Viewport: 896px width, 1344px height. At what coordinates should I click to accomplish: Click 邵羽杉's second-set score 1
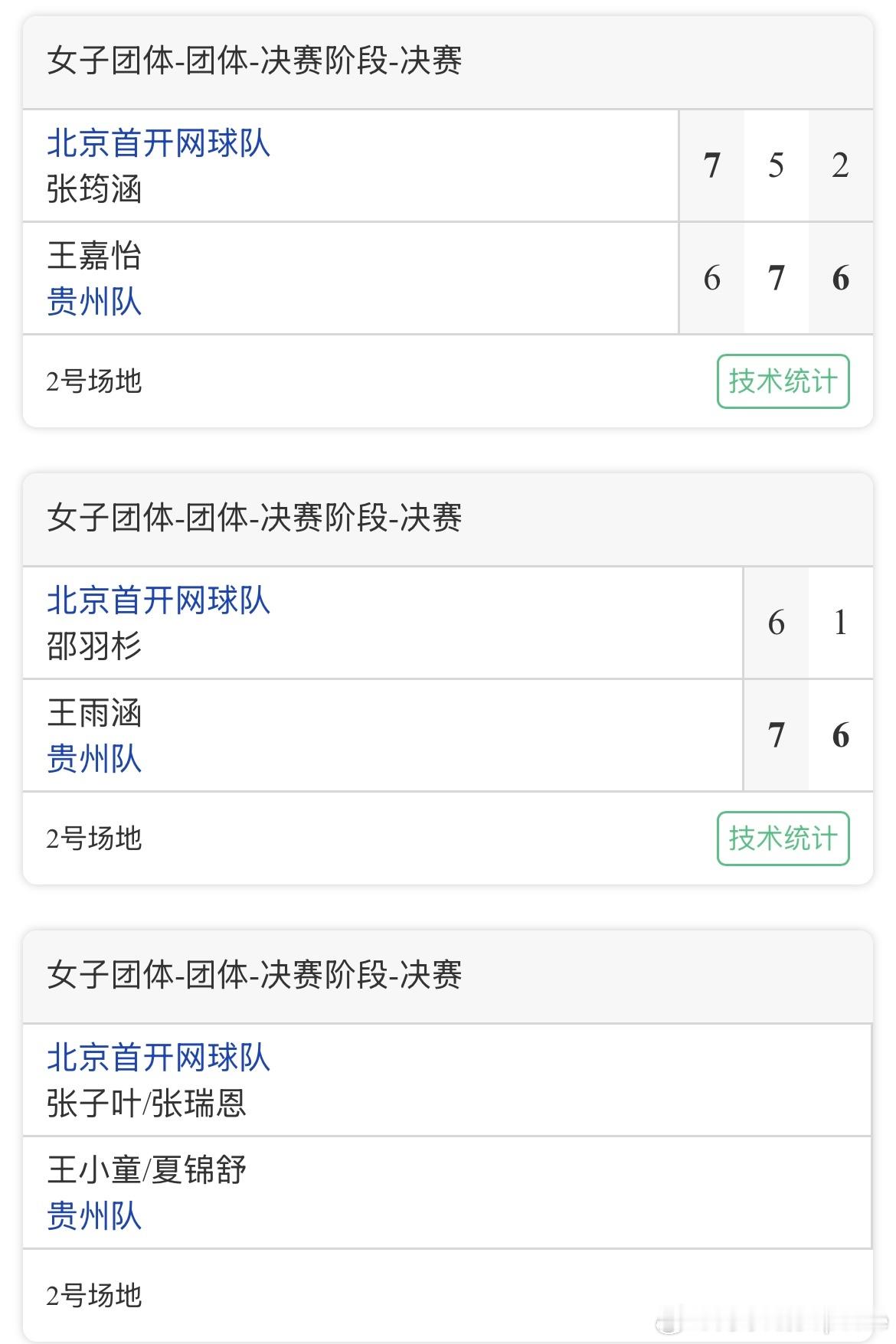point(841,623)
